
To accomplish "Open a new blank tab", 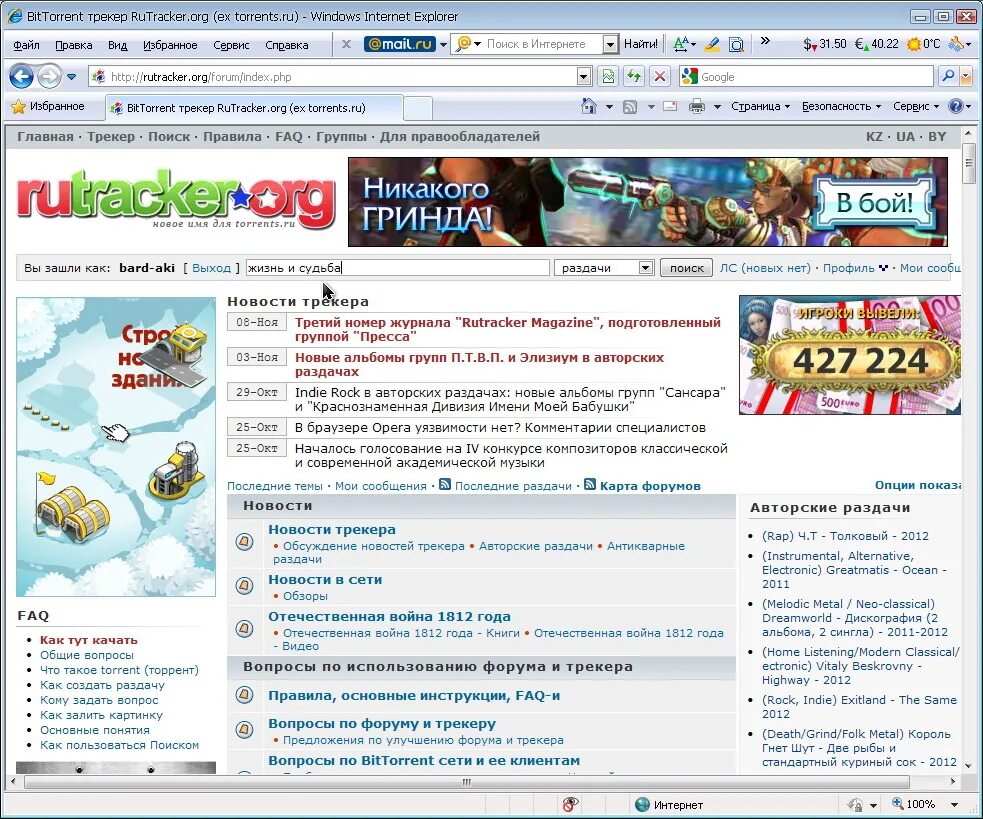I will 418,108.
